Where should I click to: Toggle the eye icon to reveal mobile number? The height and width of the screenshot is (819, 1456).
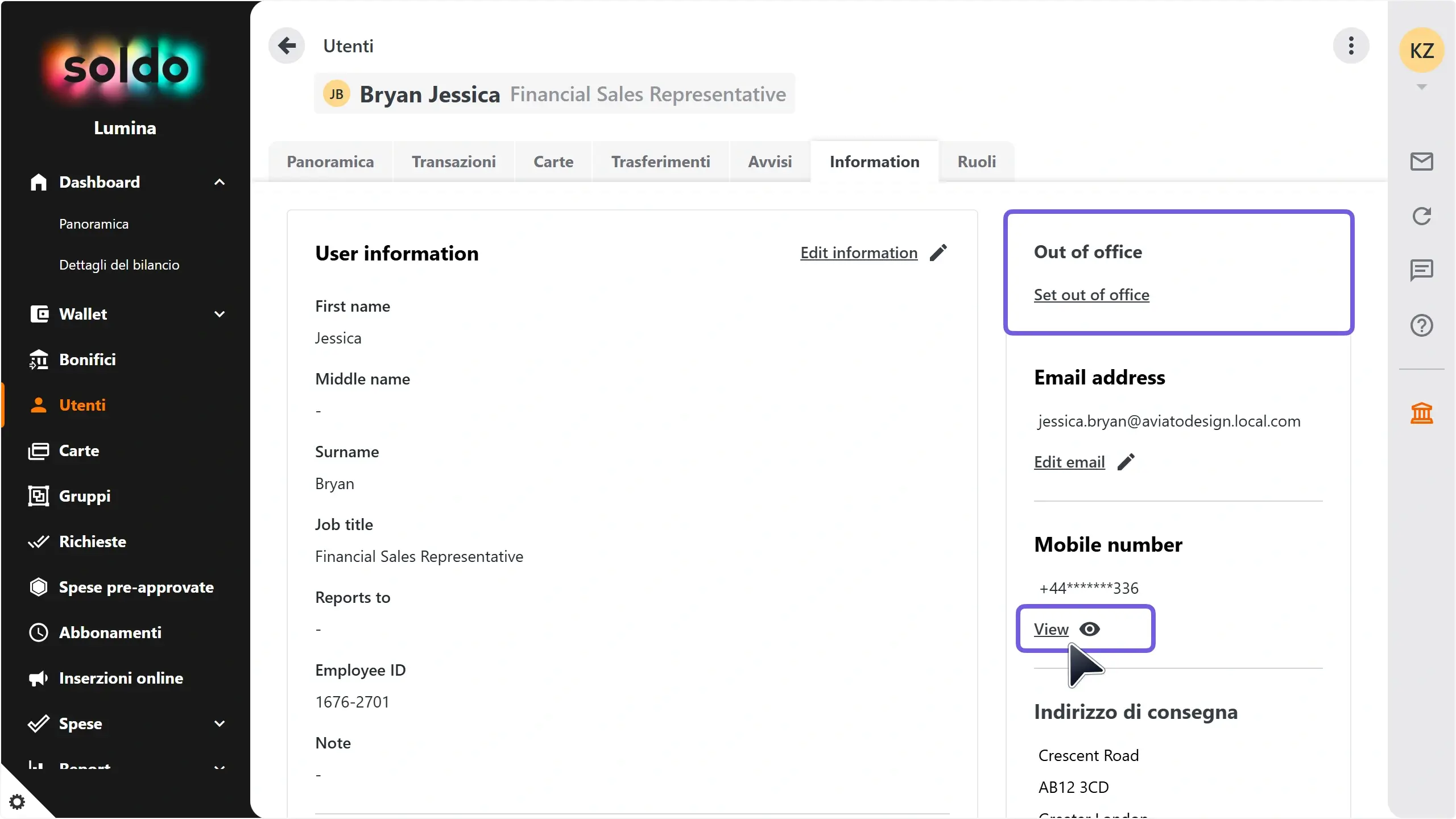tap(1089, 629)
